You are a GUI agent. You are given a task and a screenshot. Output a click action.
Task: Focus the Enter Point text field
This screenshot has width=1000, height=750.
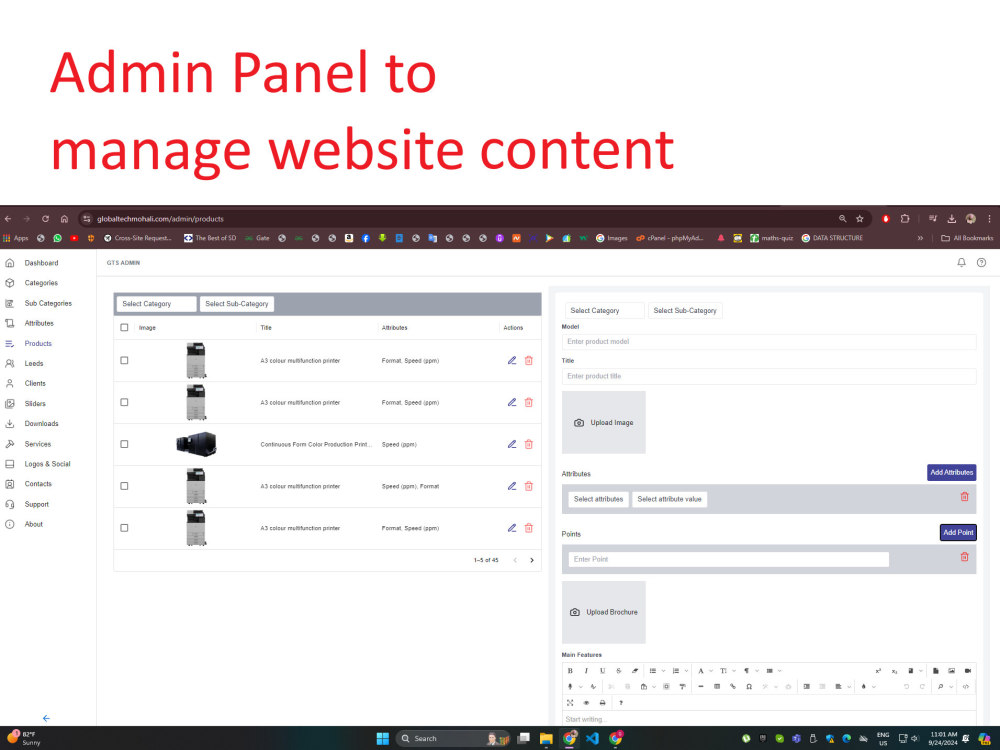(728, 559)
